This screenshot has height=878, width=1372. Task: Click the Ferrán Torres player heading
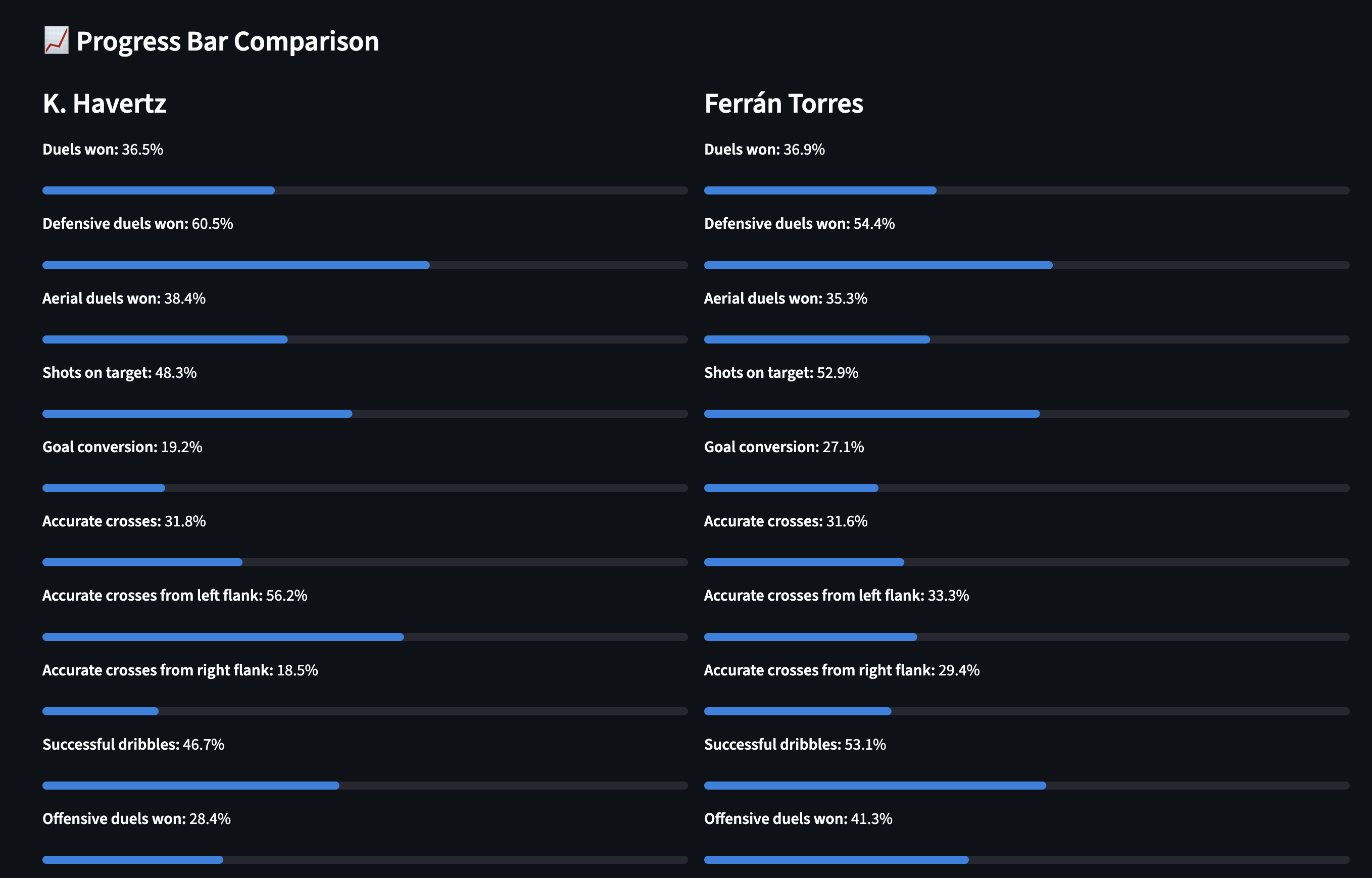783,104
